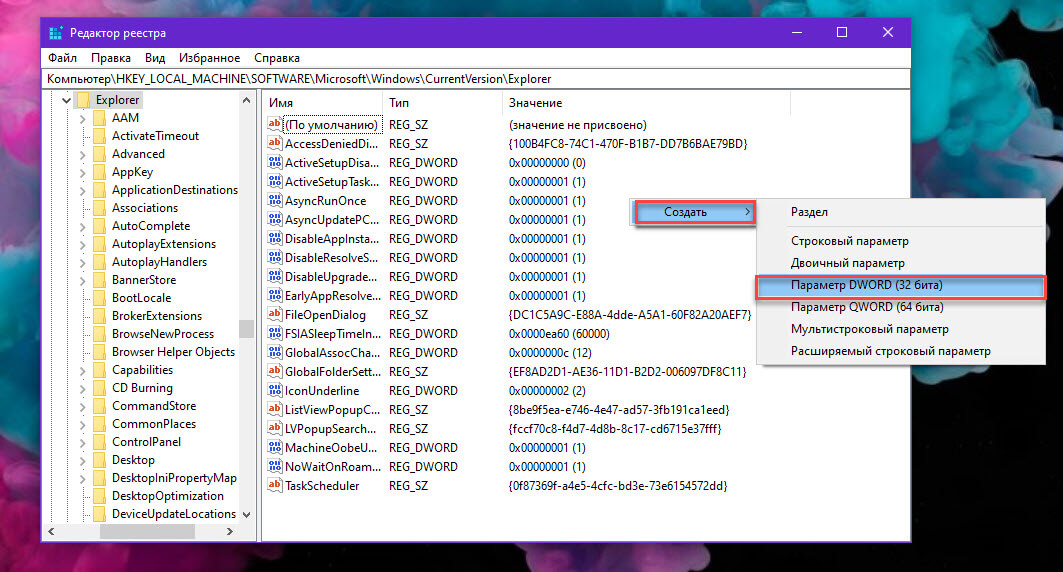Click tree panel scroll up arrow
Viewport: 1063px width, 572px height.
point(246,100)
